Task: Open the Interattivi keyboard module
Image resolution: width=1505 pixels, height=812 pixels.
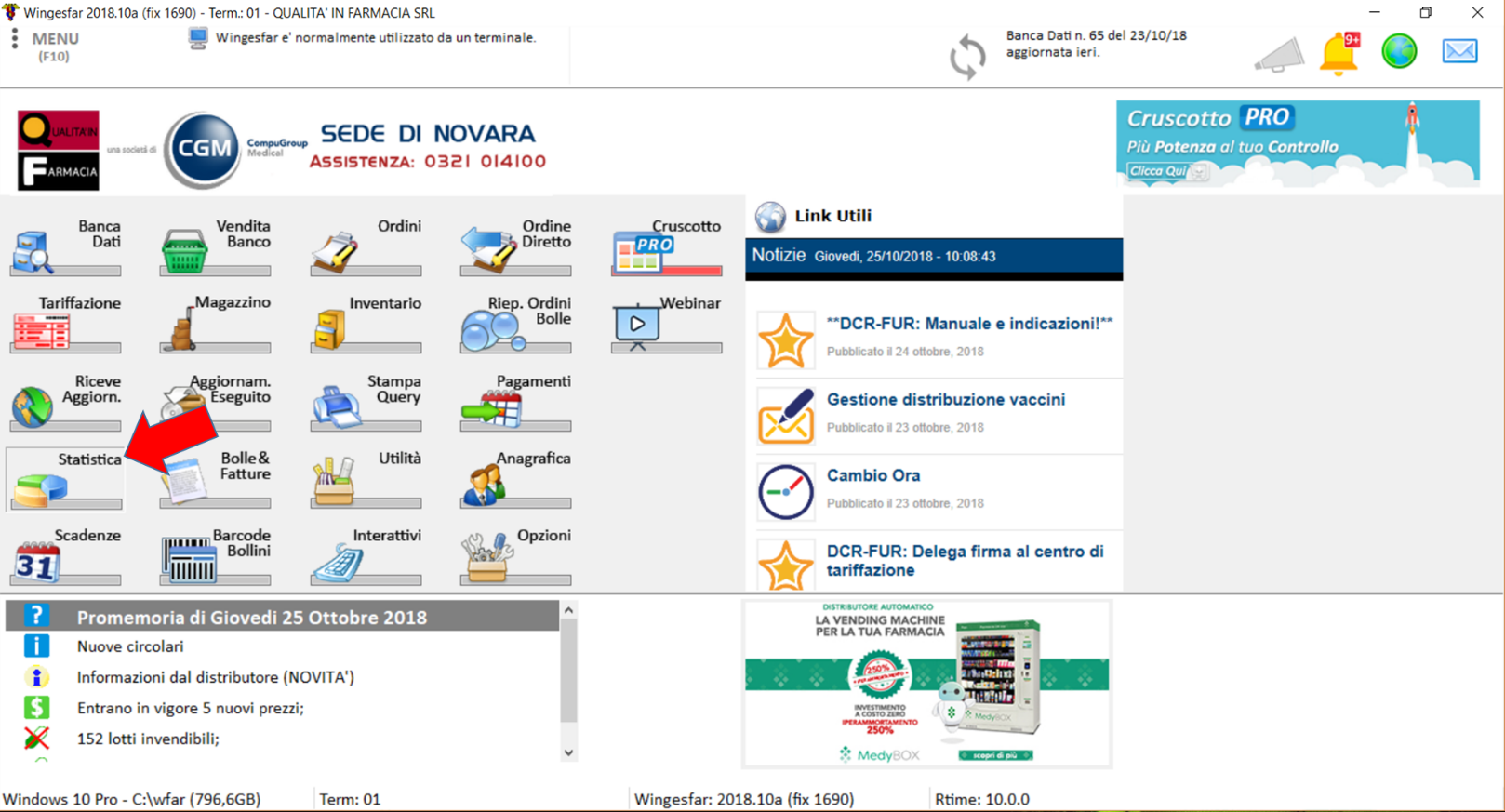Action: click(x=366, y=556)
